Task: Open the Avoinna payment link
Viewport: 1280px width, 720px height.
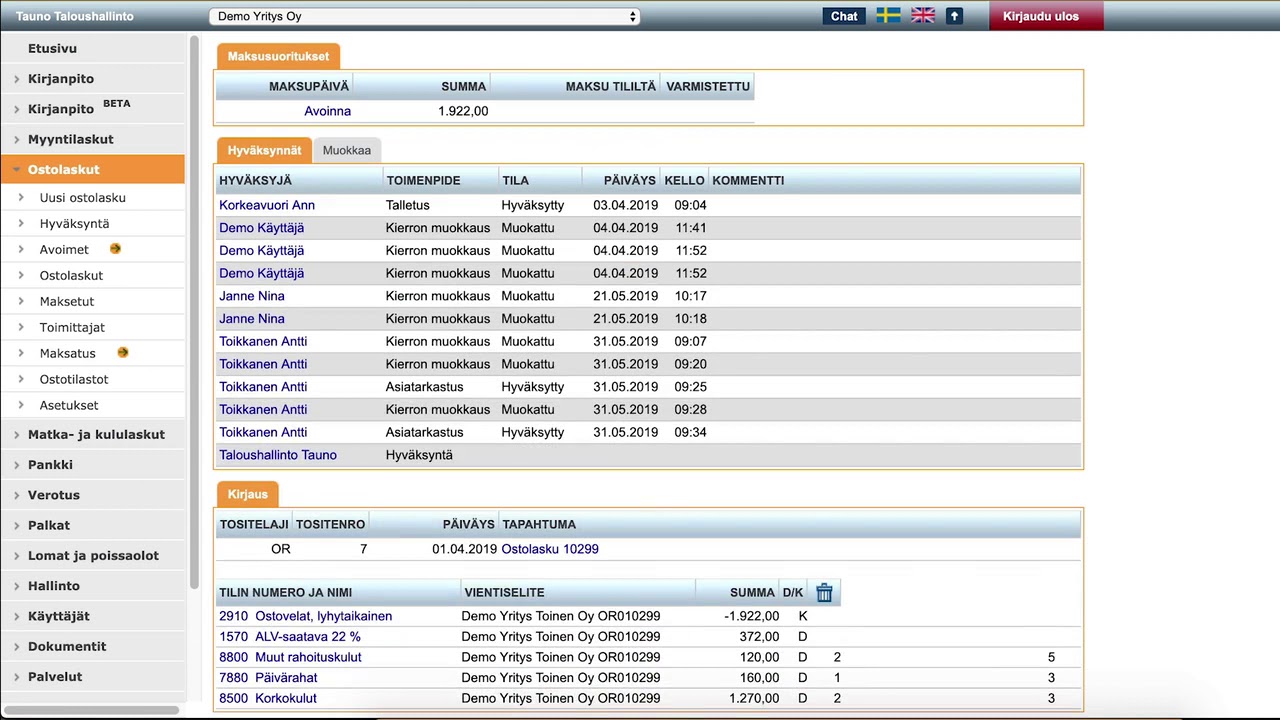Action: (327, 111)
